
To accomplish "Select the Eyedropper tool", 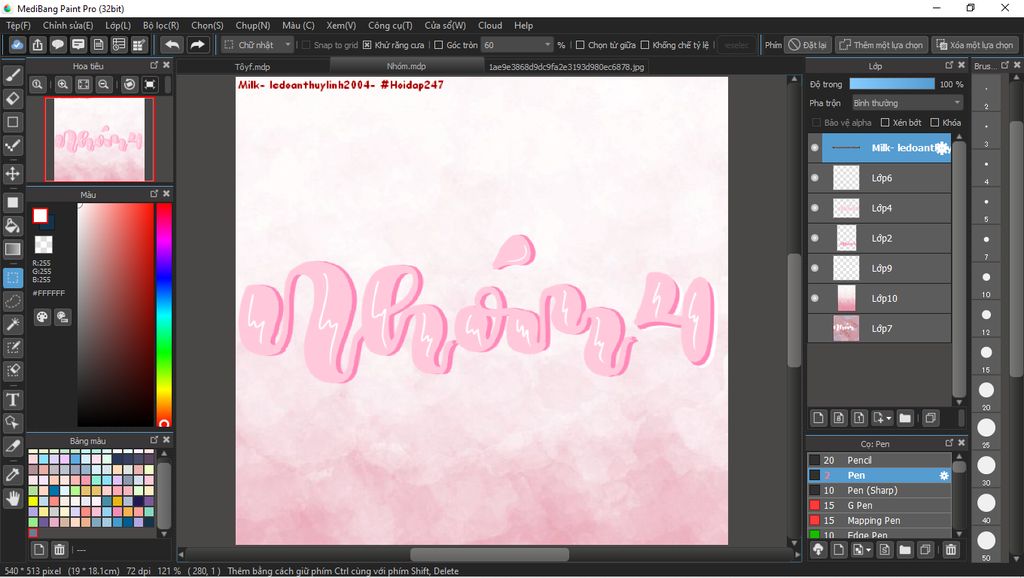I will click(12, 475).
